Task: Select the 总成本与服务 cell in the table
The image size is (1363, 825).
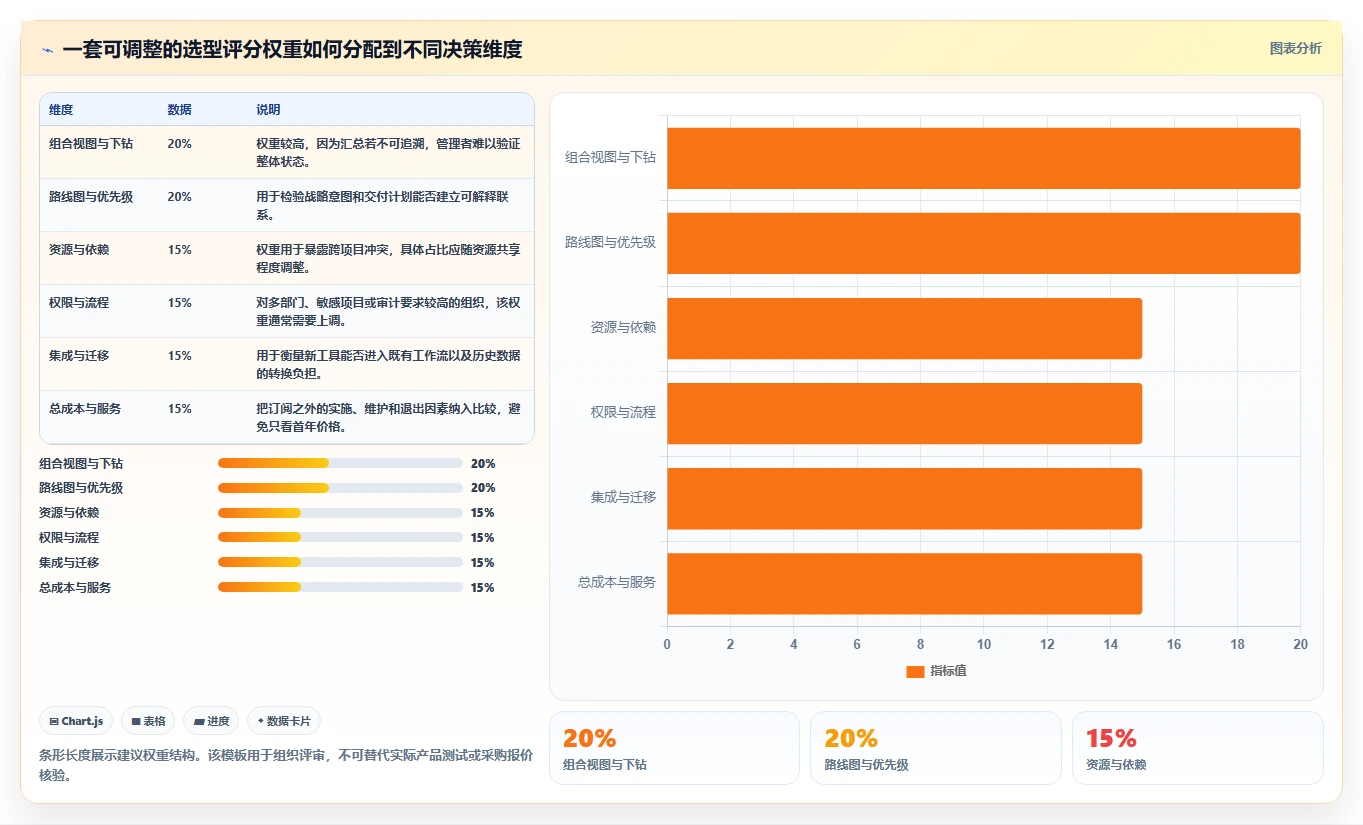Action: pos(85,409)
